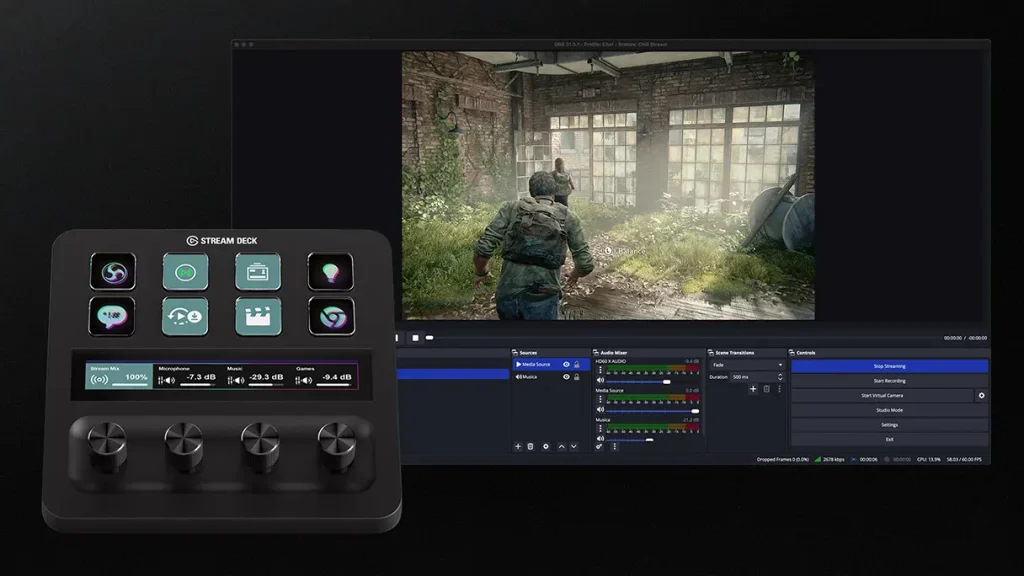The image size is (1024, 576).
Task: Open advanced audio properties with the gears icon
Action: coord(599,447)
